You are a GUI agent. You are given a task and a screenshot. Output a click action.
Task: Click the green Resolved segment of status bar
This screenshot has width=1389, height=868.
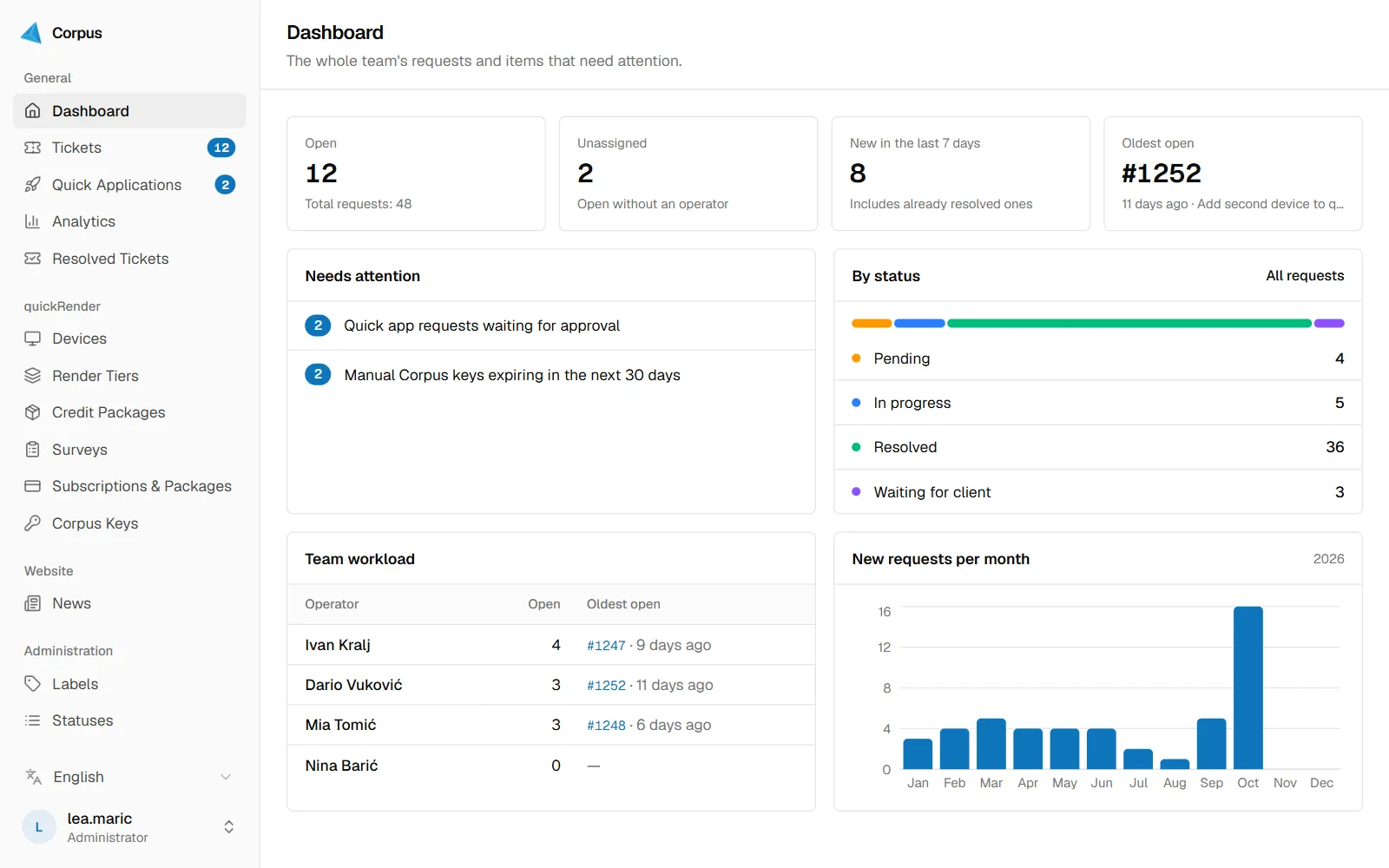tap(1129, 324)
